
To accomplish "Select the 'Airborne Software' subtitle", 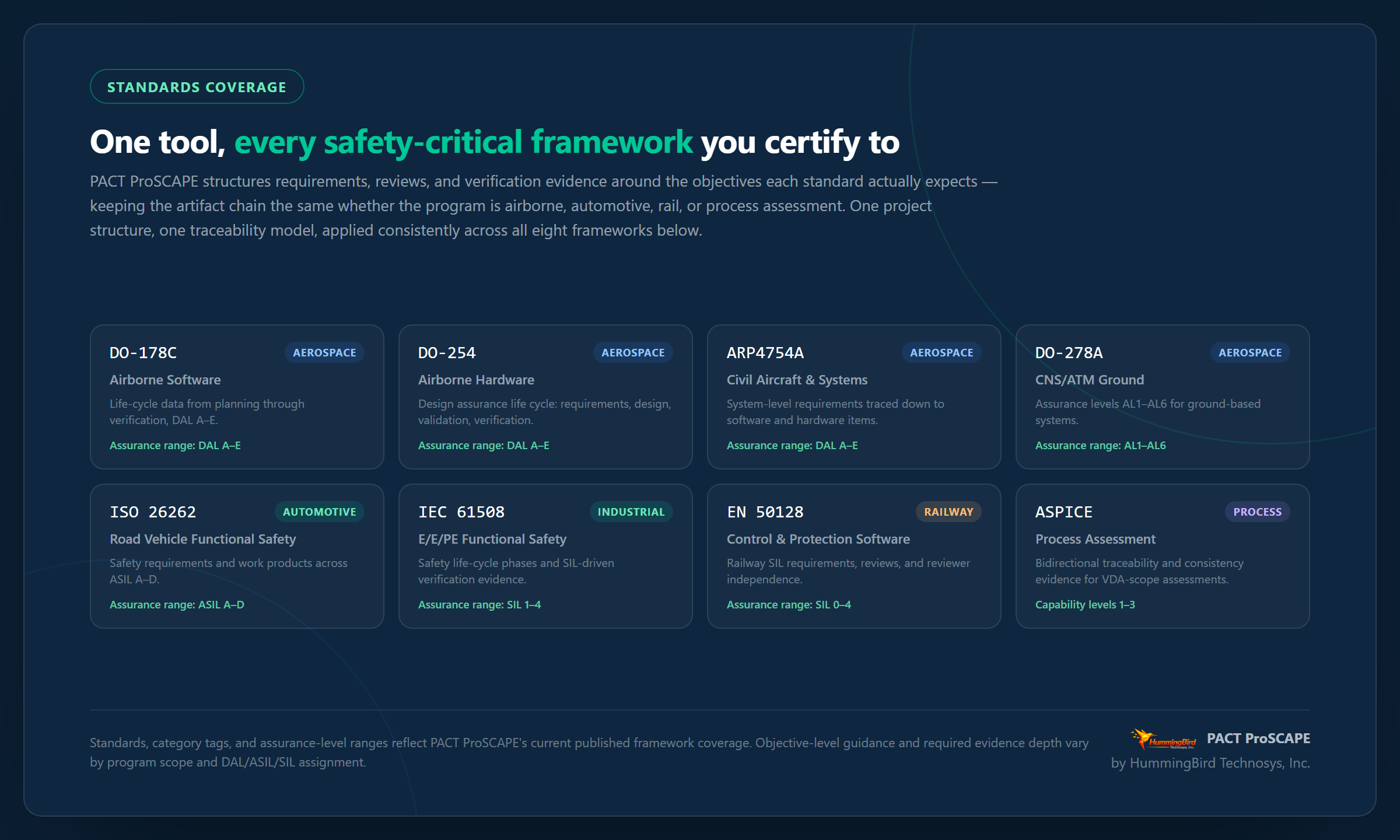I will click(165, 380).
